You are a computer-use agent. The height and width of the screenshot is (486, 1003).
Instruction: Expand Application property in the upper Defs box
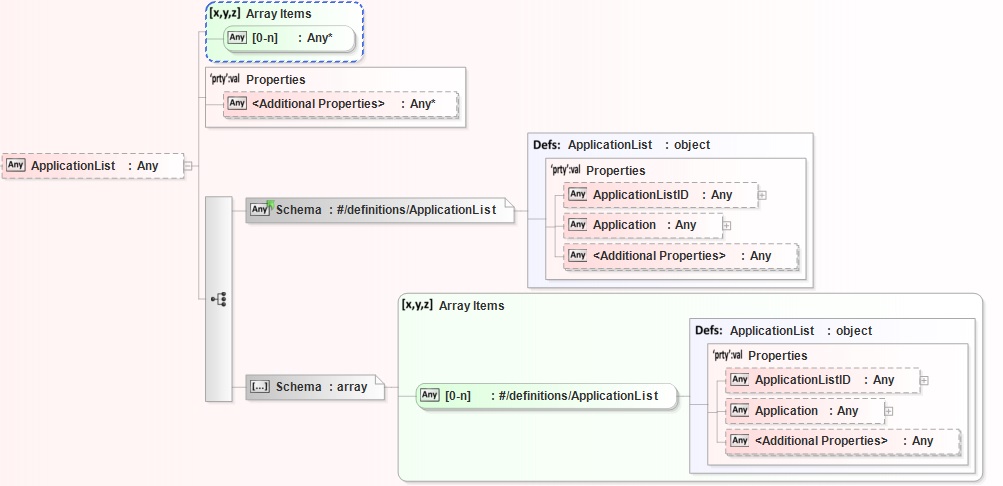tap(727, 225)
